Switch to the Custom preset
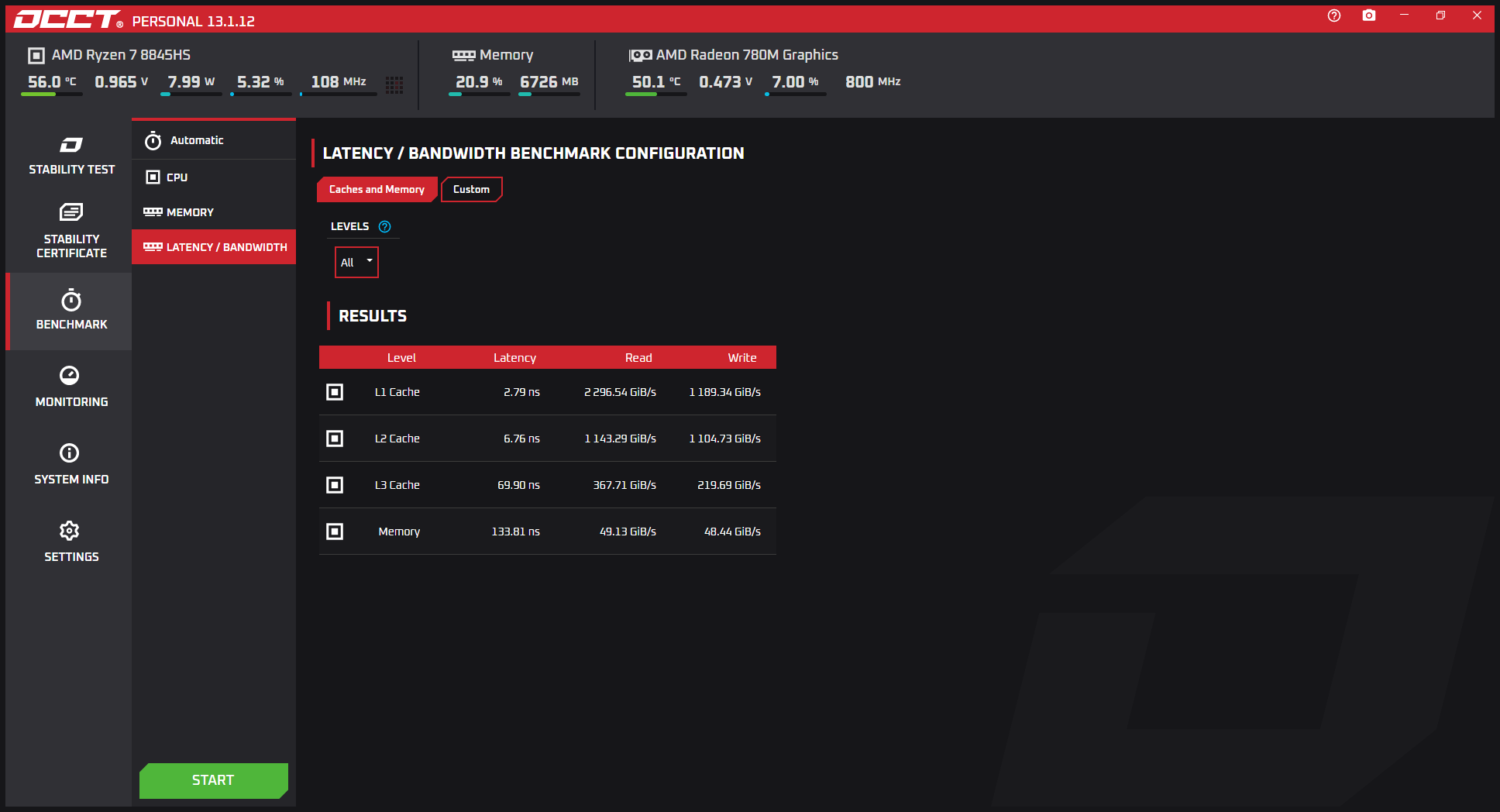The width and height of the screenshot is (1500, 812). 471,189
